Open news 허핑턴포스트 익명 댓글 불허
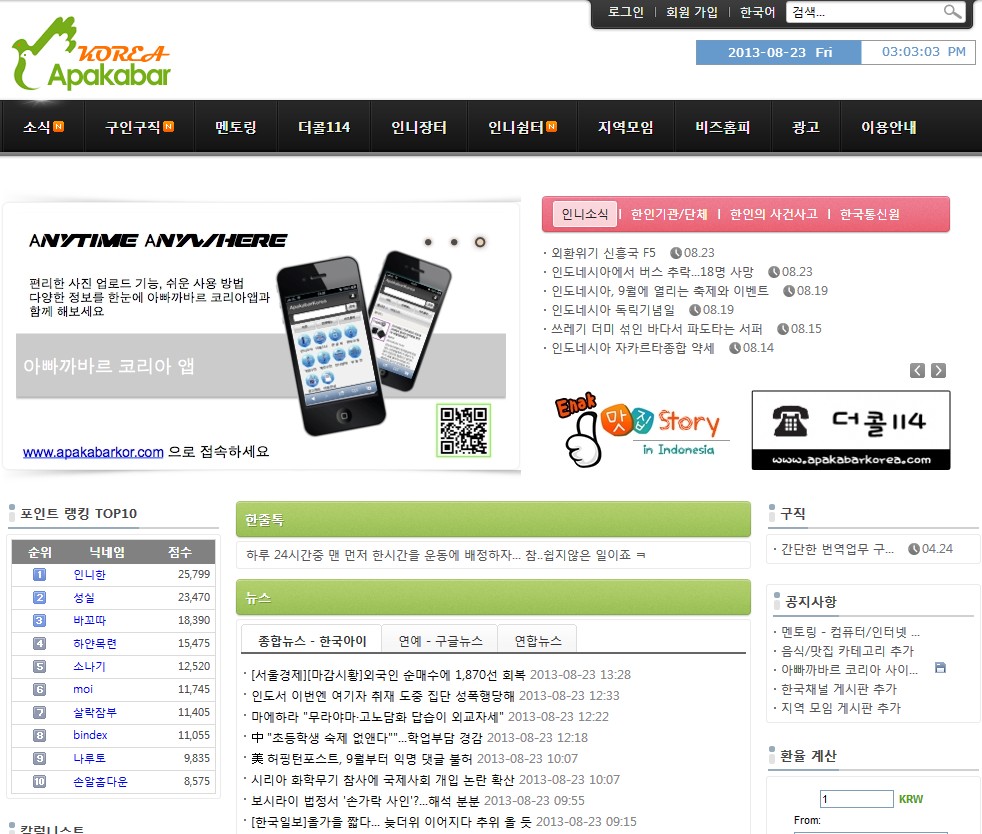 (x=362, y=759)
